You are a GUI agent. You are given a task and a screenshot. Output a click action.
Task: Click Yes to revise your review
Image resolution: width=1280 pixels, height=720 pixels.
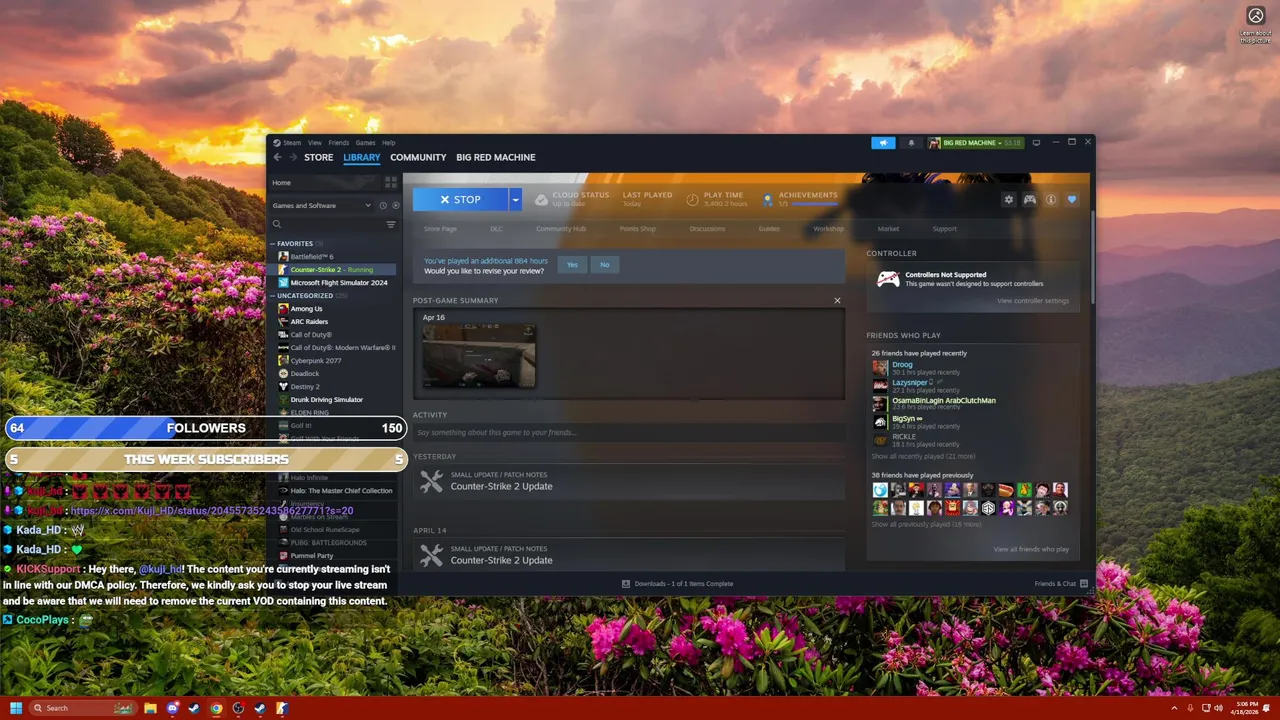572,265
